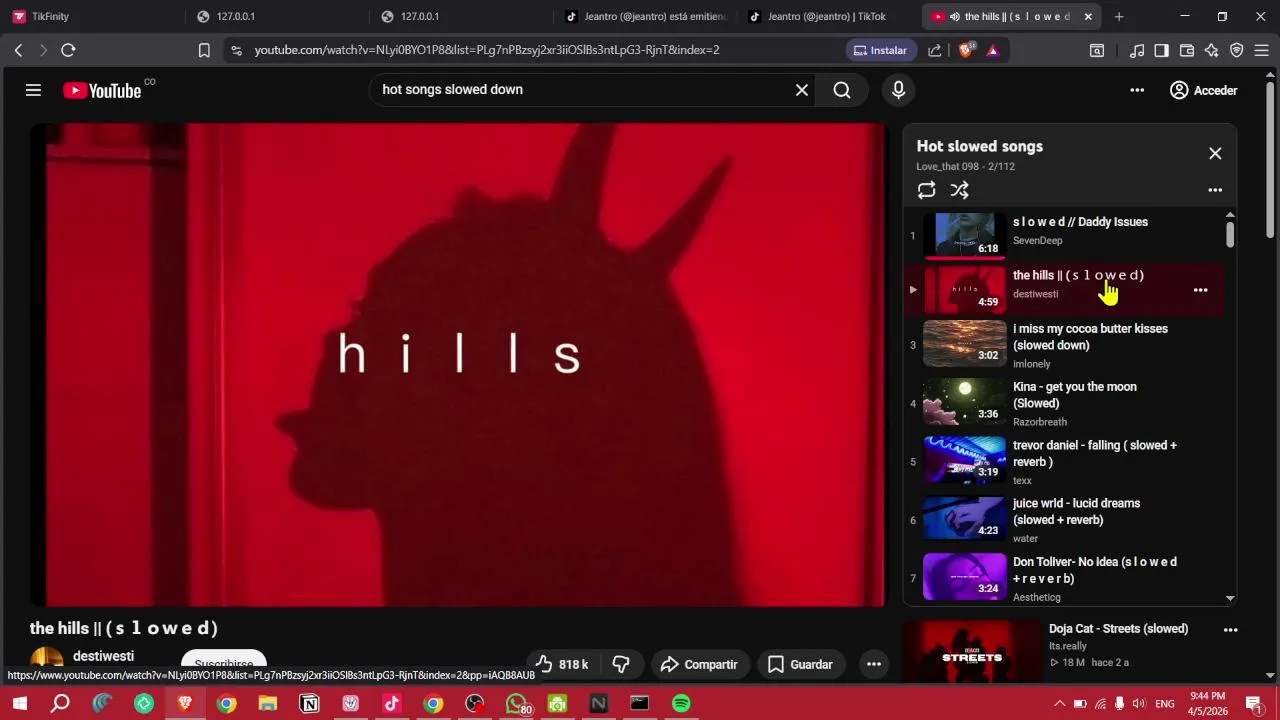Submit search with the magnifier button
Viewport: 1280px width, 720px height.
click(842, 90)
